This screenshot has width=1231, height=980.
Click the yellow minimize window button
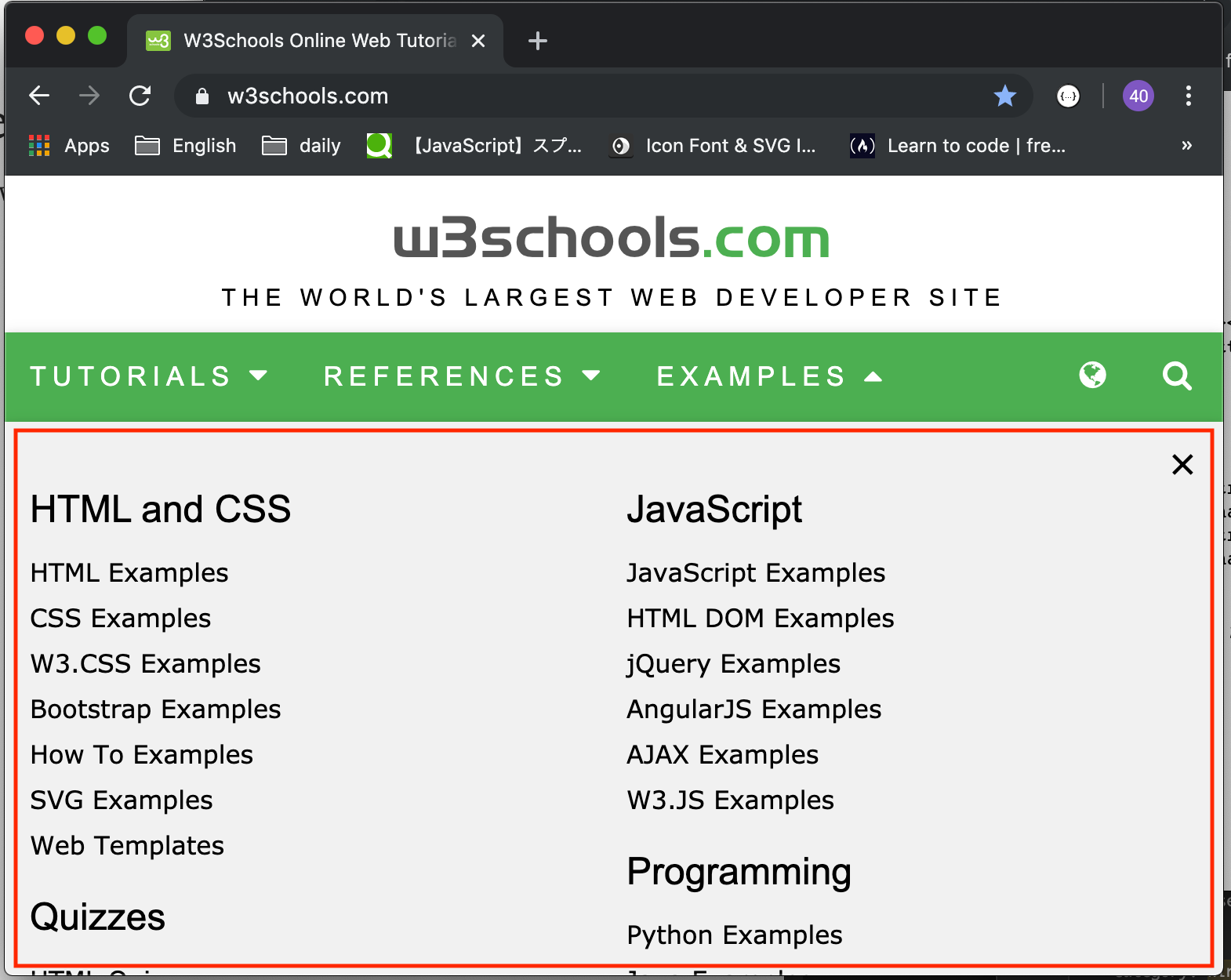tap(66, 35)
